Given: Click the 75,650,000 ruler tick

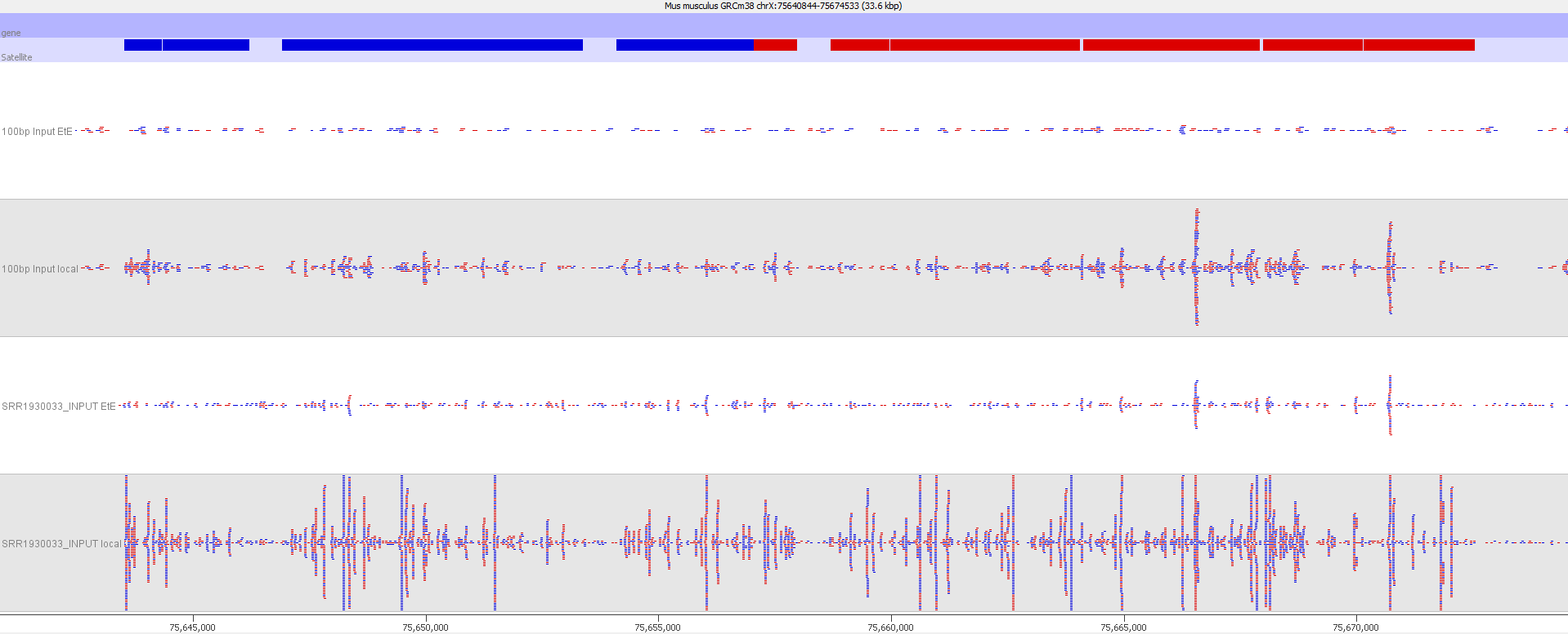Looking at the screenshot, I should 426,618.
